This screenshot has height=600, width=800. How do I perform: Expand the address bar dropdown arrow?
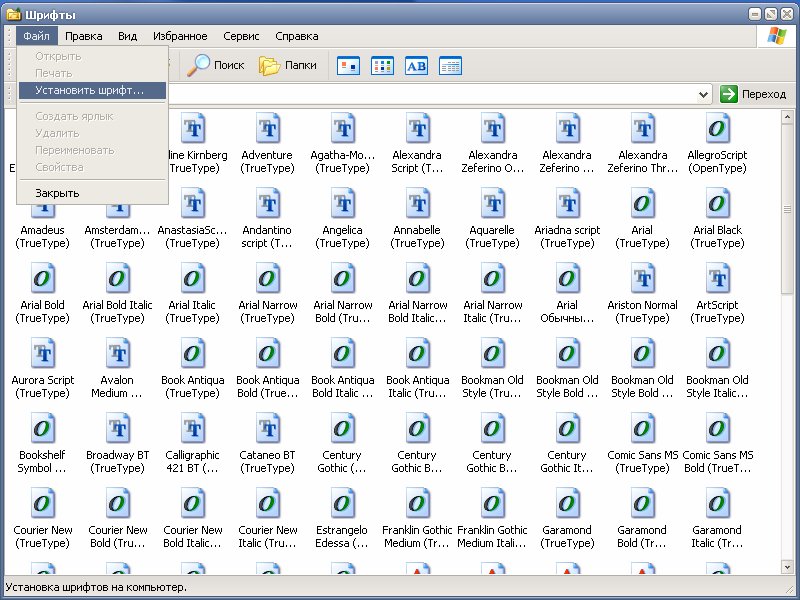pyautogui.click(x=704, y=94)
